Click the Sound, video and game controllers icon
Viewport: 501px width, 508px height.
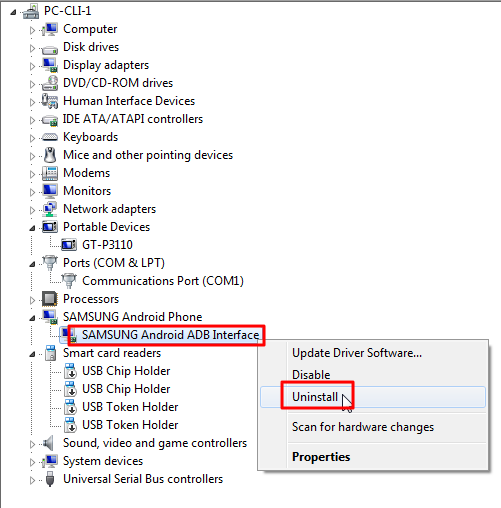coord(49,443)
